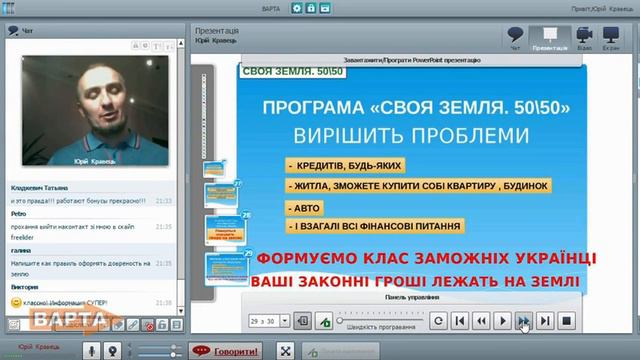Toggle the microphone button
Screen dimensions: 640x360
coord(91,351)
